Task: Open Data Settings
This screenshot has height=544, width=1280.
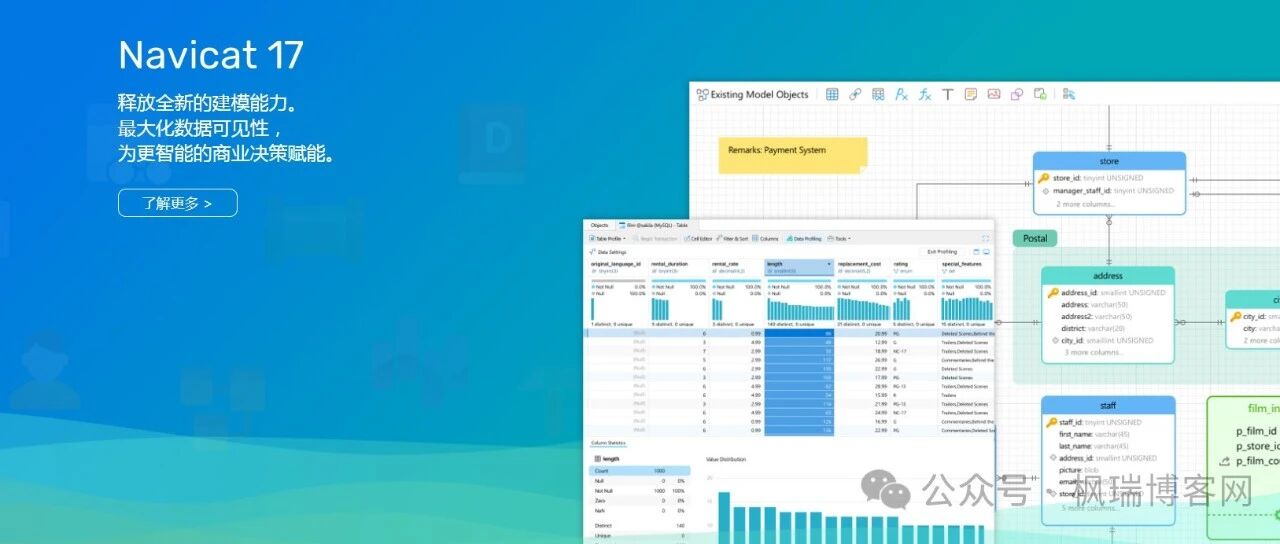Action: tap(608, 252)
